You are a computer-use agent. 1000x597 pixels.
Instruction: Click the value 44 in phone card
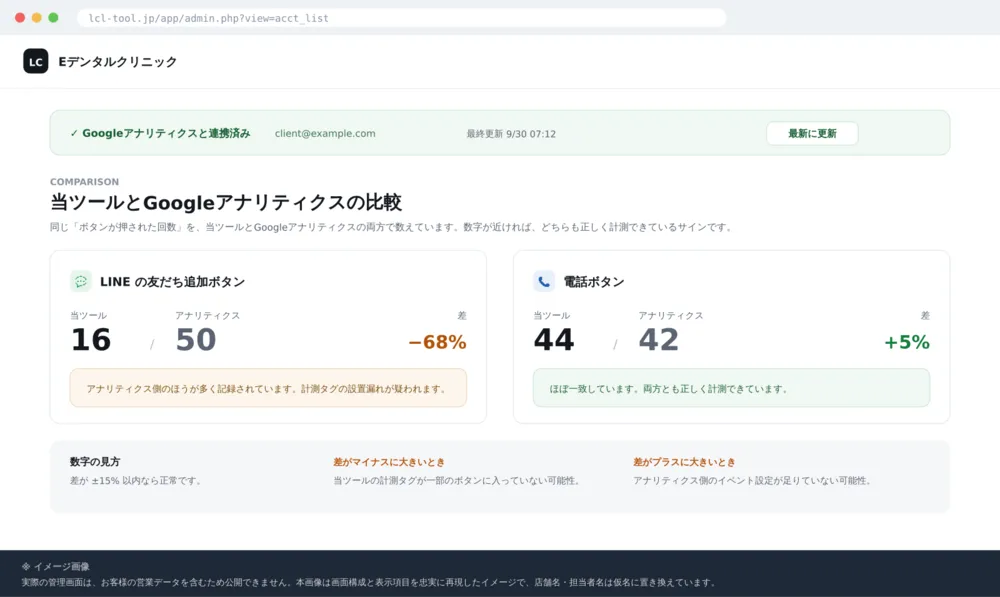pos(554,339)
